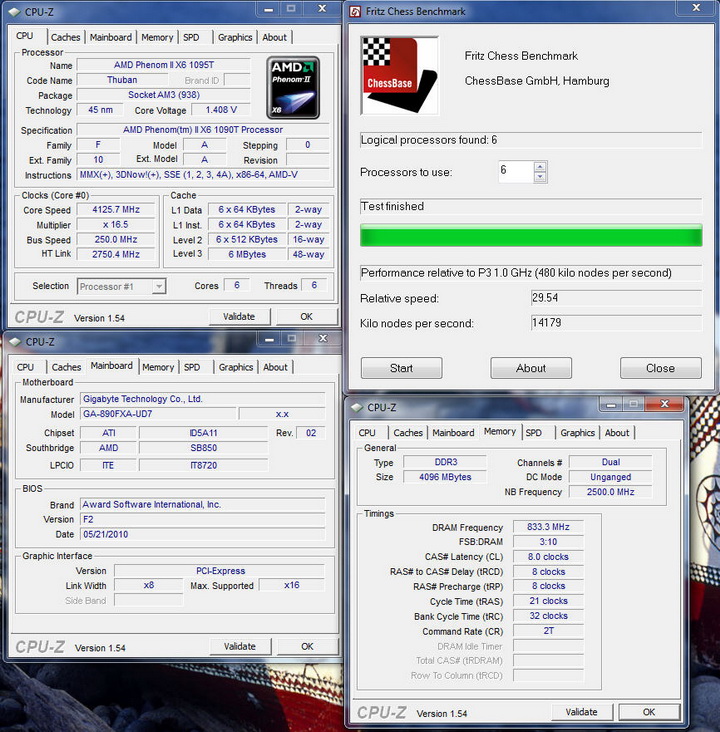Switch to CPU tab in Memory CPU-Z window
The height and width of the screenshot is (732, 720).
point(367,433)
